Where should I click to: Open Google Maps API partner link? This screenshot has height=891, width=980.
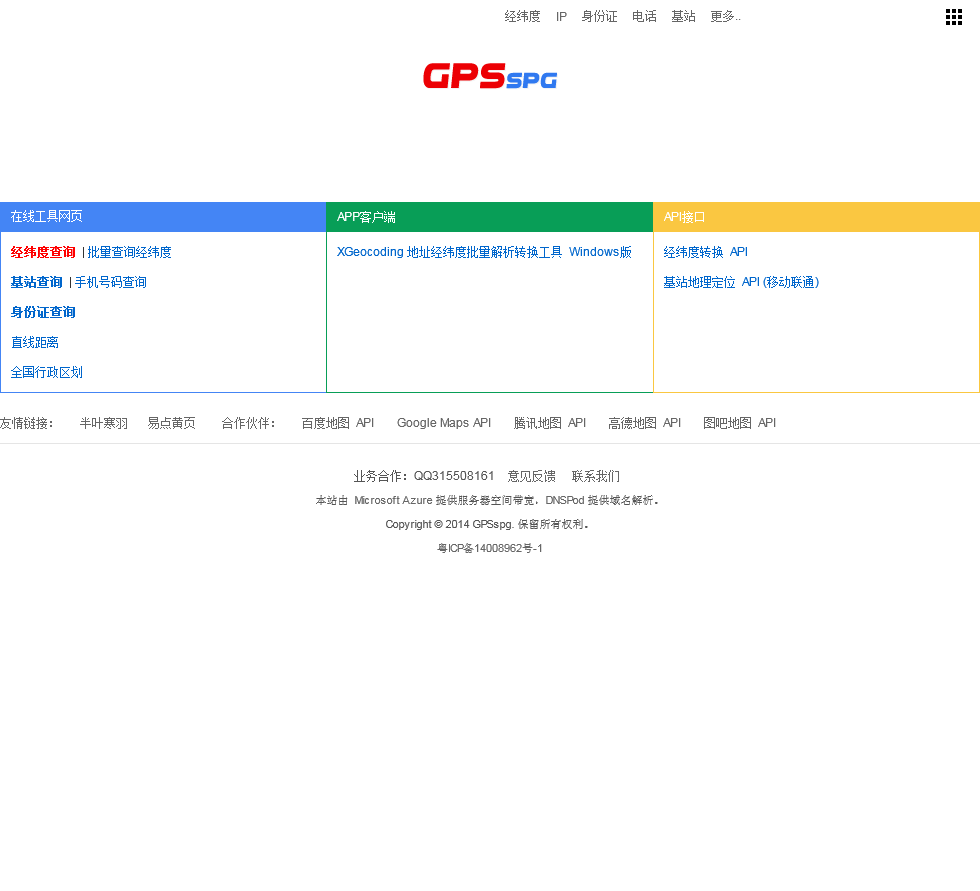444,423
